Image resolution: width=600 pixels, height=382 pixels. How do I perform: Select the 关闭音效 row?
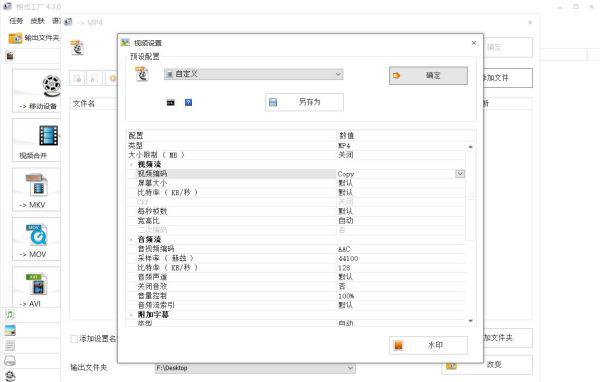[x=296, y=286]
